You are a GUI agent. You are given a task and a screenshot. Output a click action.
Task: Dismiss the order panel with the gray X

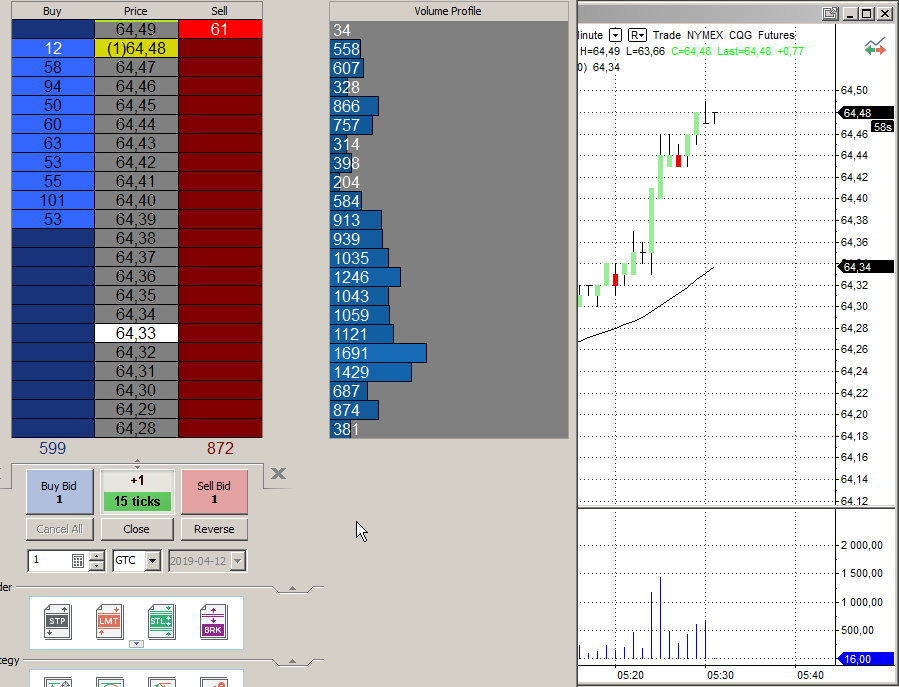(x=278, y=474)
